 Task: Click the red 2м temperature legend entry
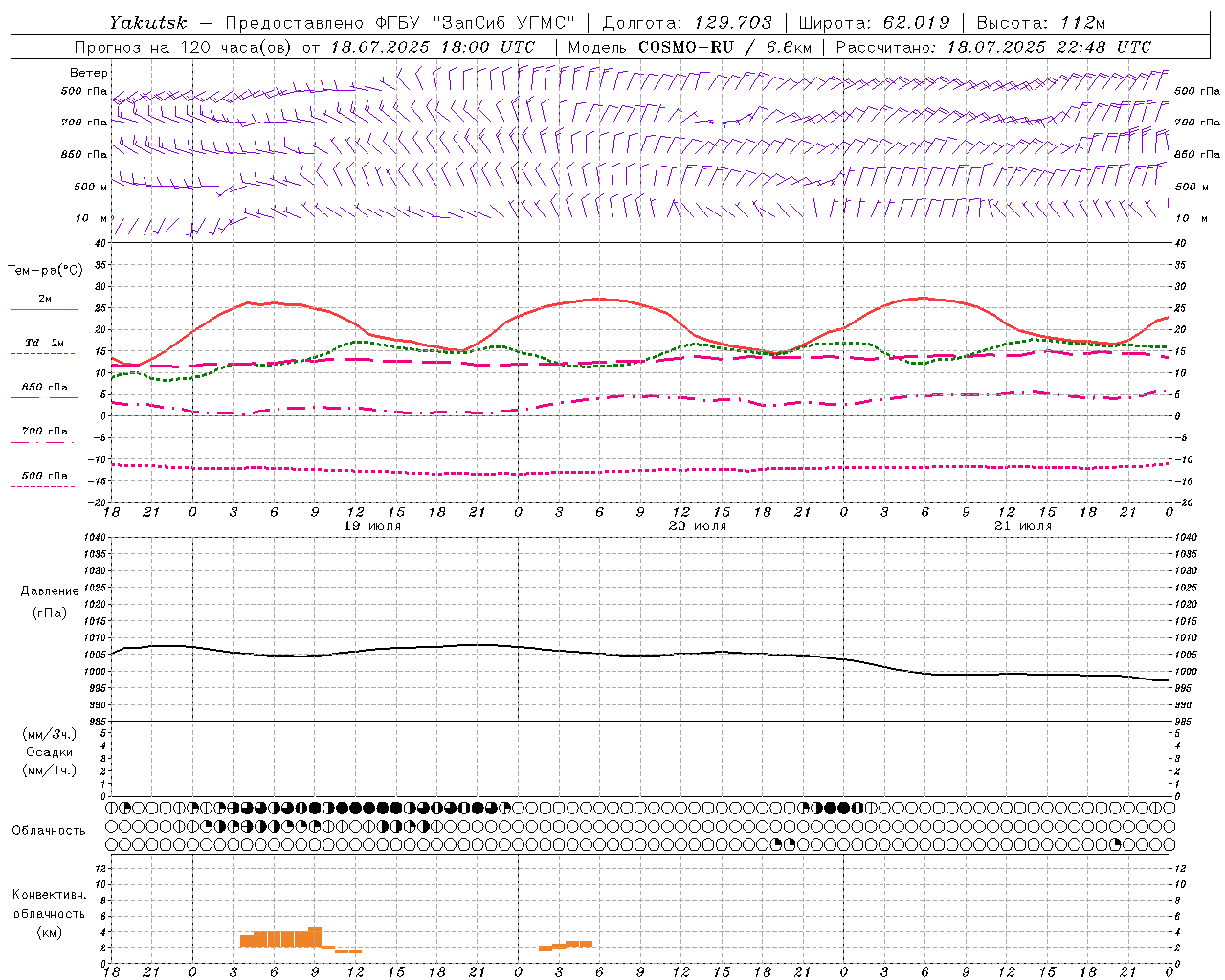point(44,302)
